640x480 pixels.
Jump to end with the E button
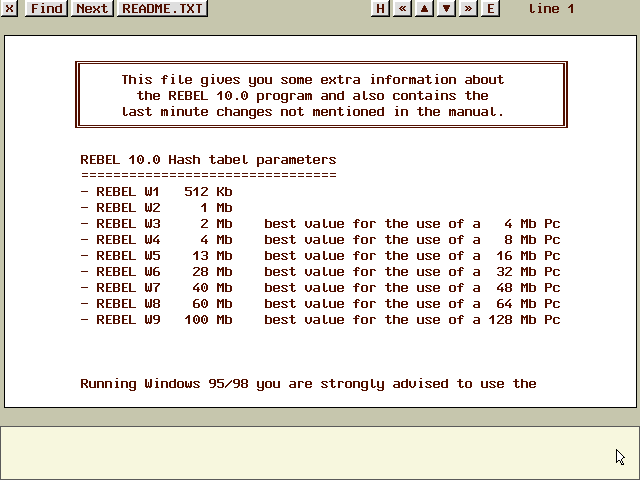point(491,8)
